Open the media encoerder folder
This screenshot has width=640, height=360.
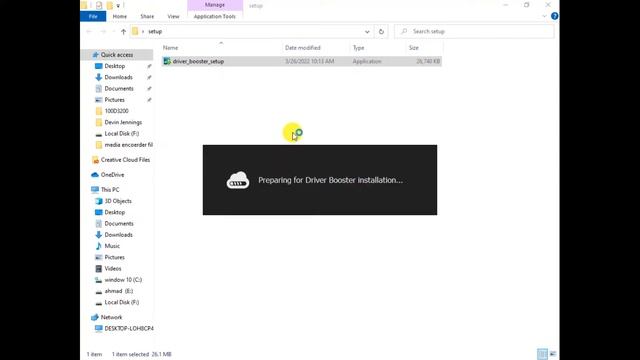click(128, 145)
